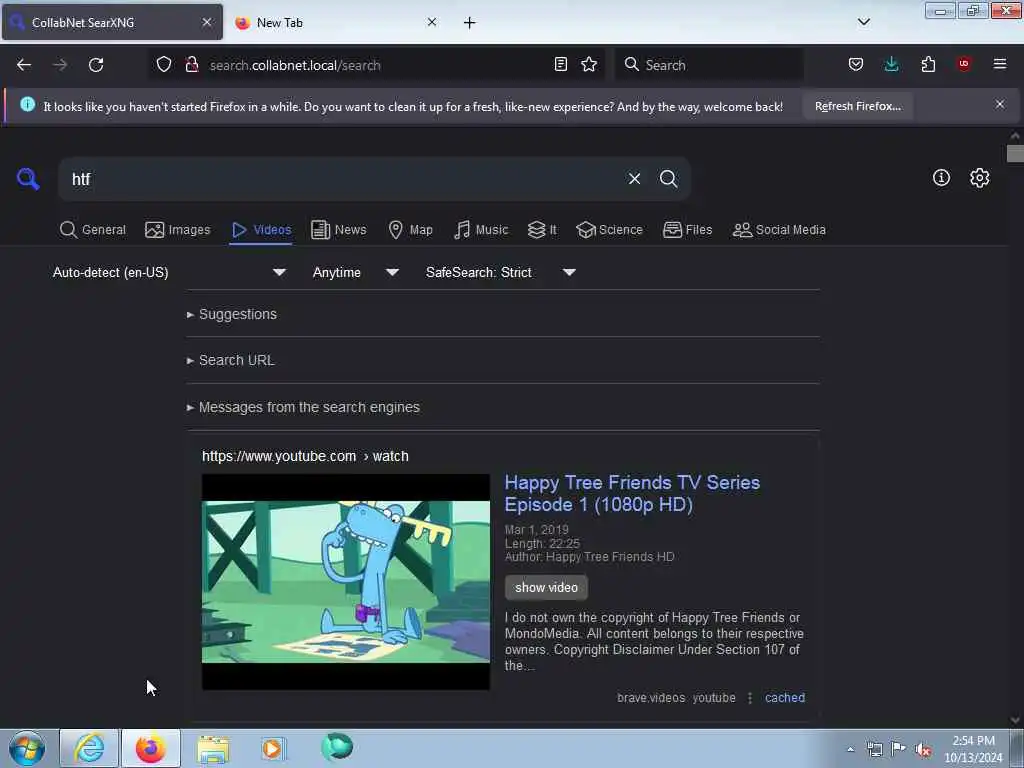Close the CollabNet SearXNG tab
The width and height of the screenshot is (1024, 768).
206,22
